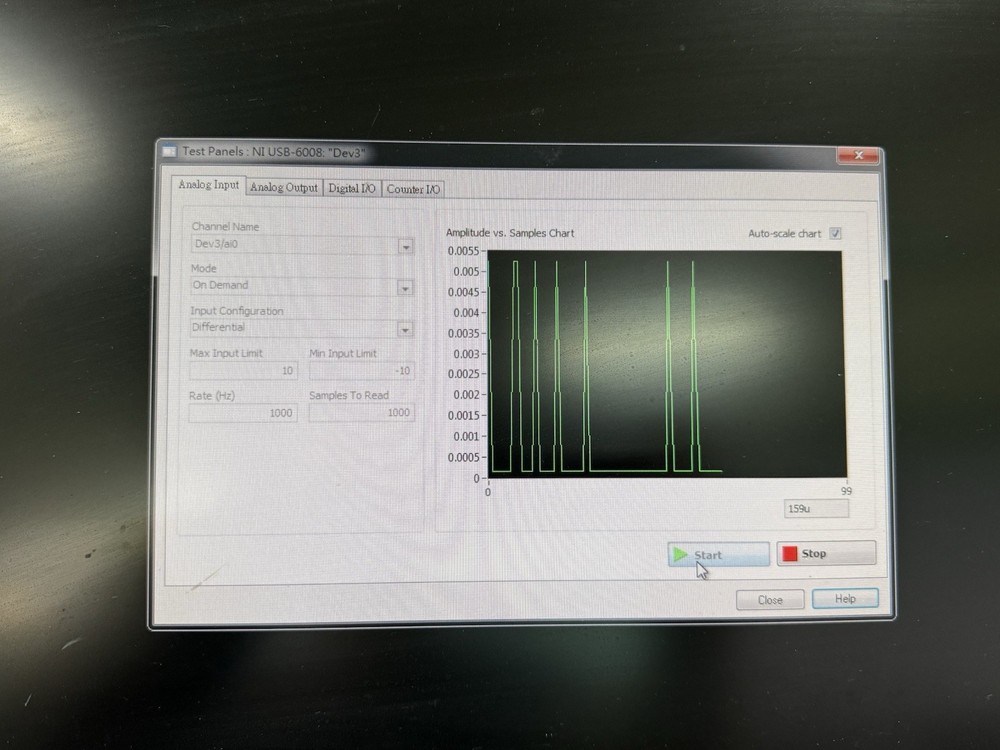Click the red square icon on Stop
The height and width of the screenshot is (750, 1000).
click(x=789, y=553)
